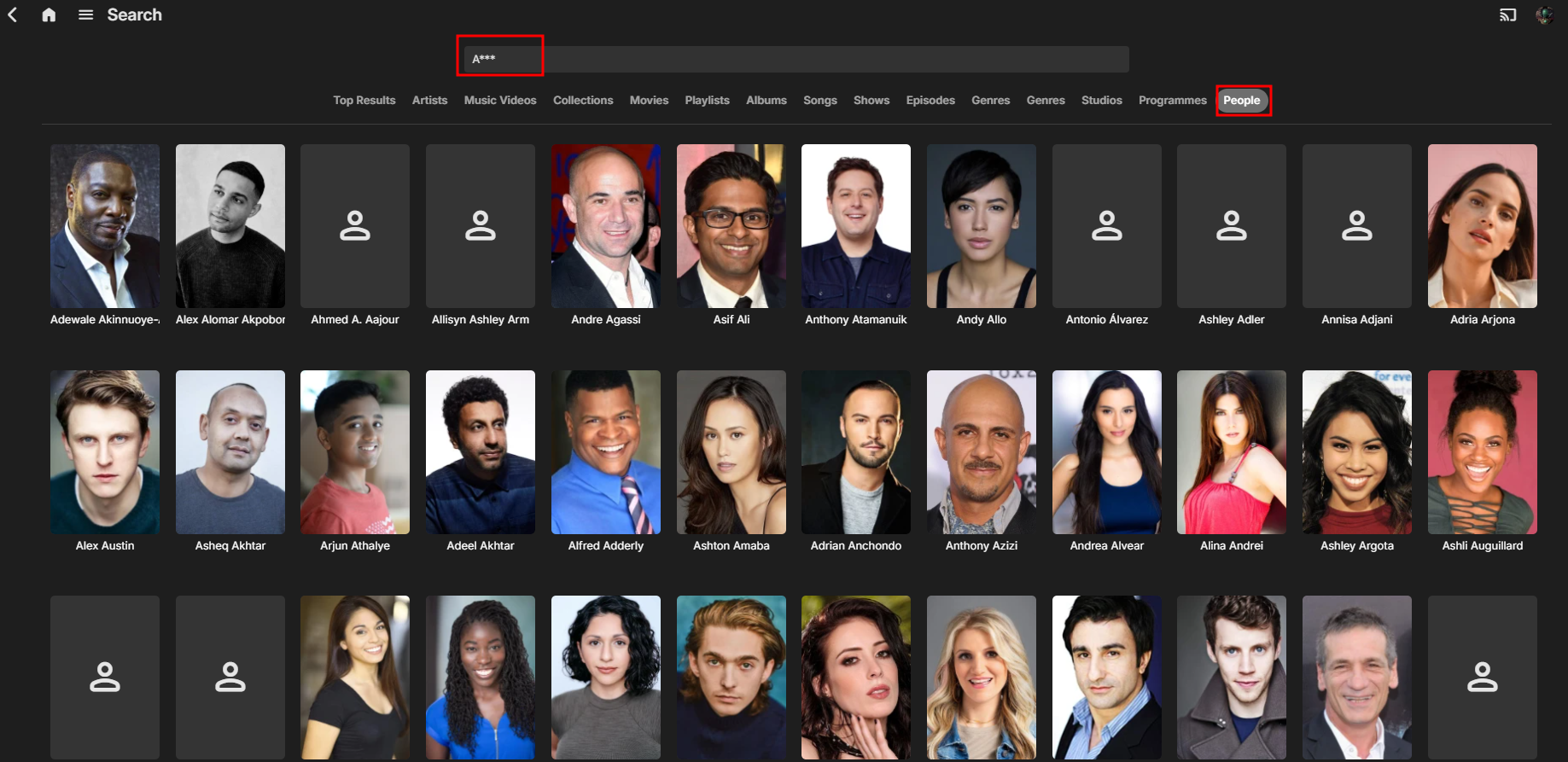
Task: Click the Adeel Akhtar name link
Action: pos(481,546)
